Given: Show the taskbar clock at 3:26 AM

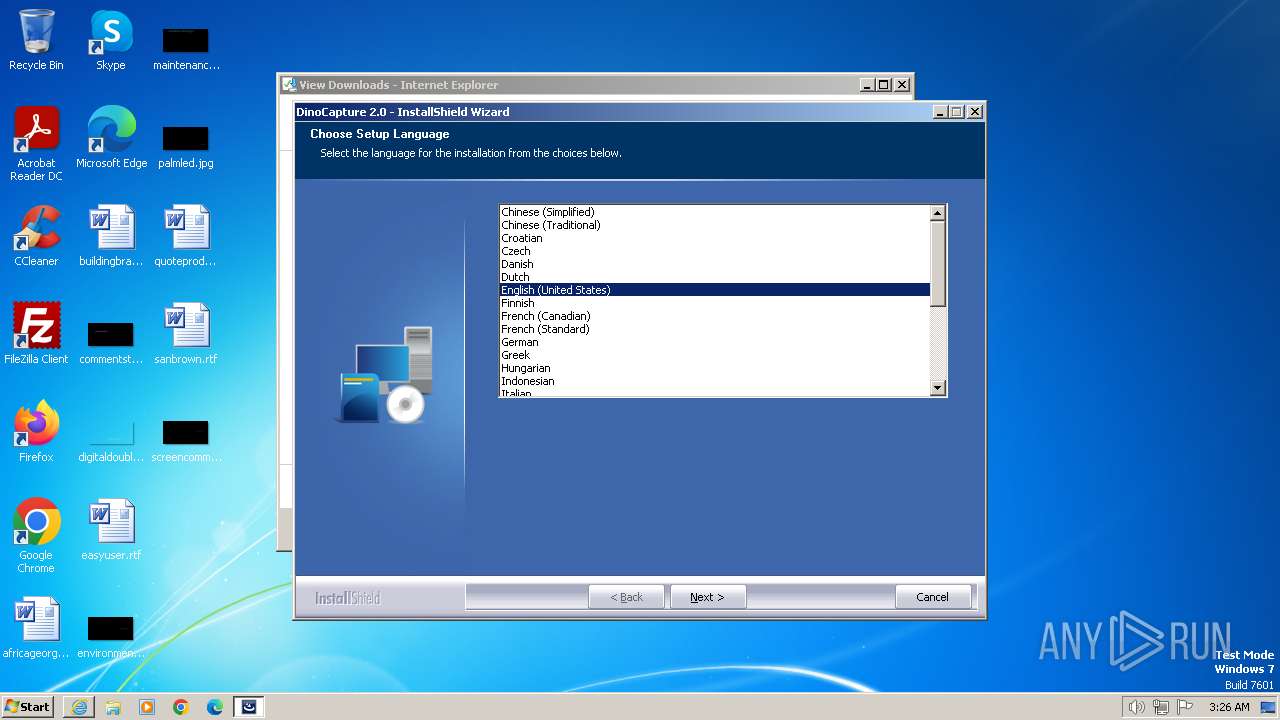Looking at the screenshot, I should pos(1229,707).
